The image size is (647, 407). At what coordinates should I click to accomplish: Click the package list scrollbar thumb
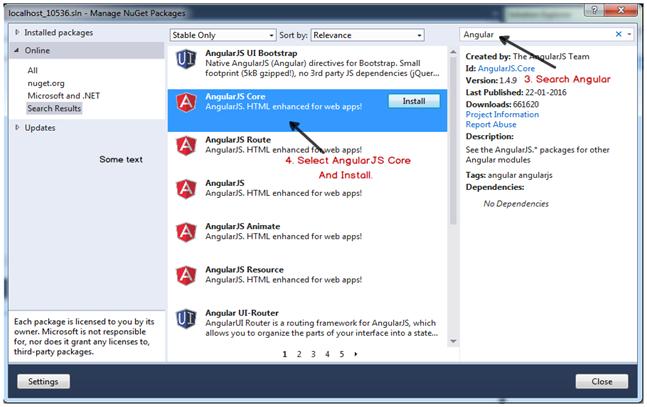coord(453,140)
